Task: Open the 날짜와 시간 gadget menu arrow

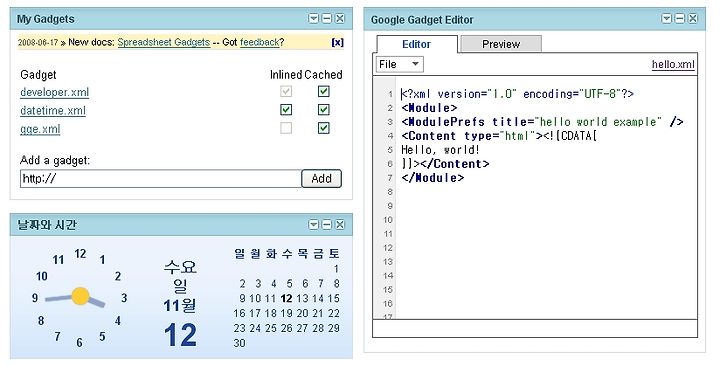Action: click(x=314, y=225)
